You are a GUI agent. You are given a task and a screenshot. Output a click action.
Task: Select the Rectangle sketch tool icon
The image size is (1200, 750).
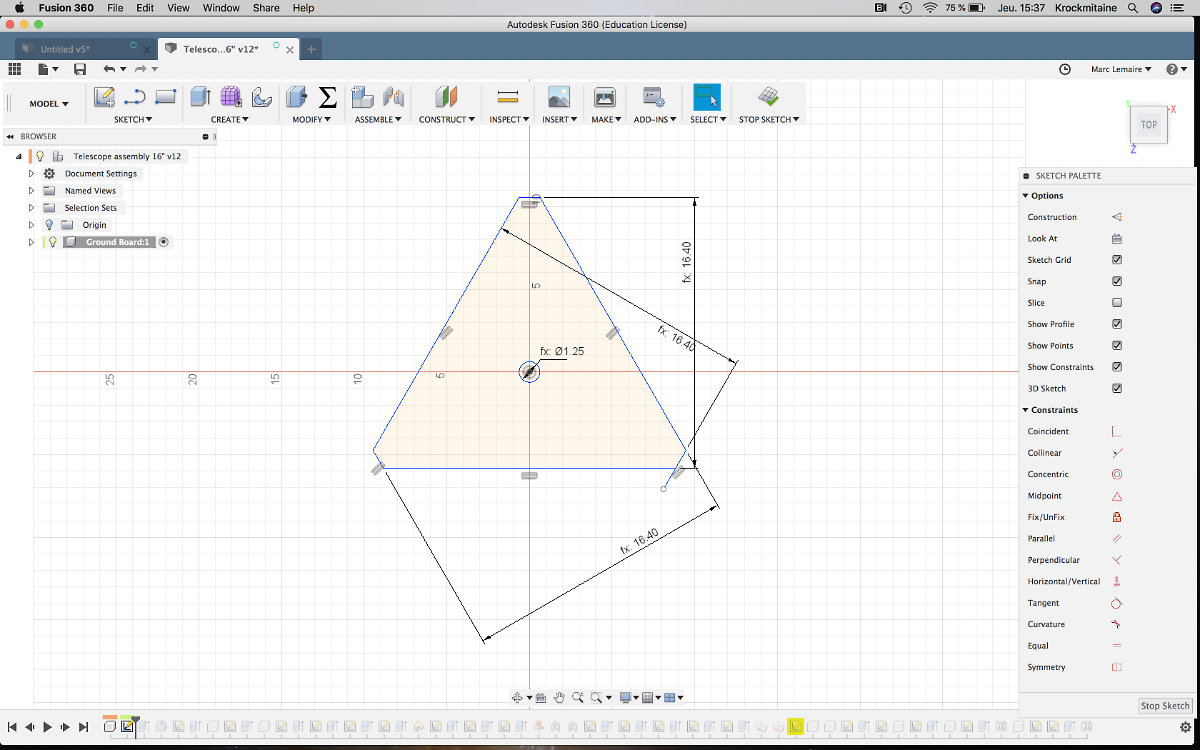[166, 97]
